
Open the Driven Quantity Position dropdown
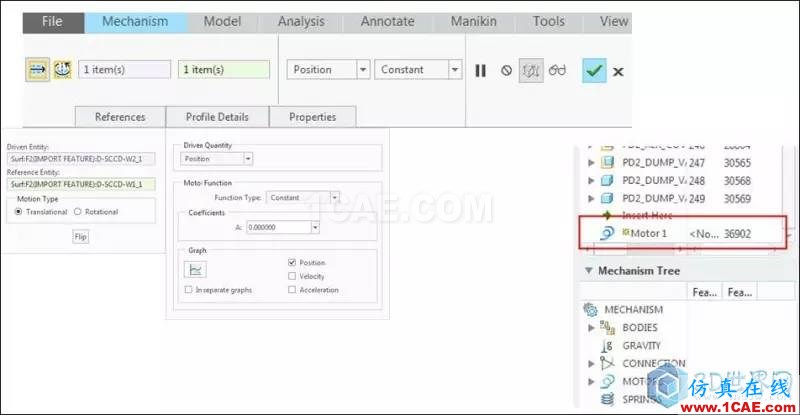tap(247, 159)
